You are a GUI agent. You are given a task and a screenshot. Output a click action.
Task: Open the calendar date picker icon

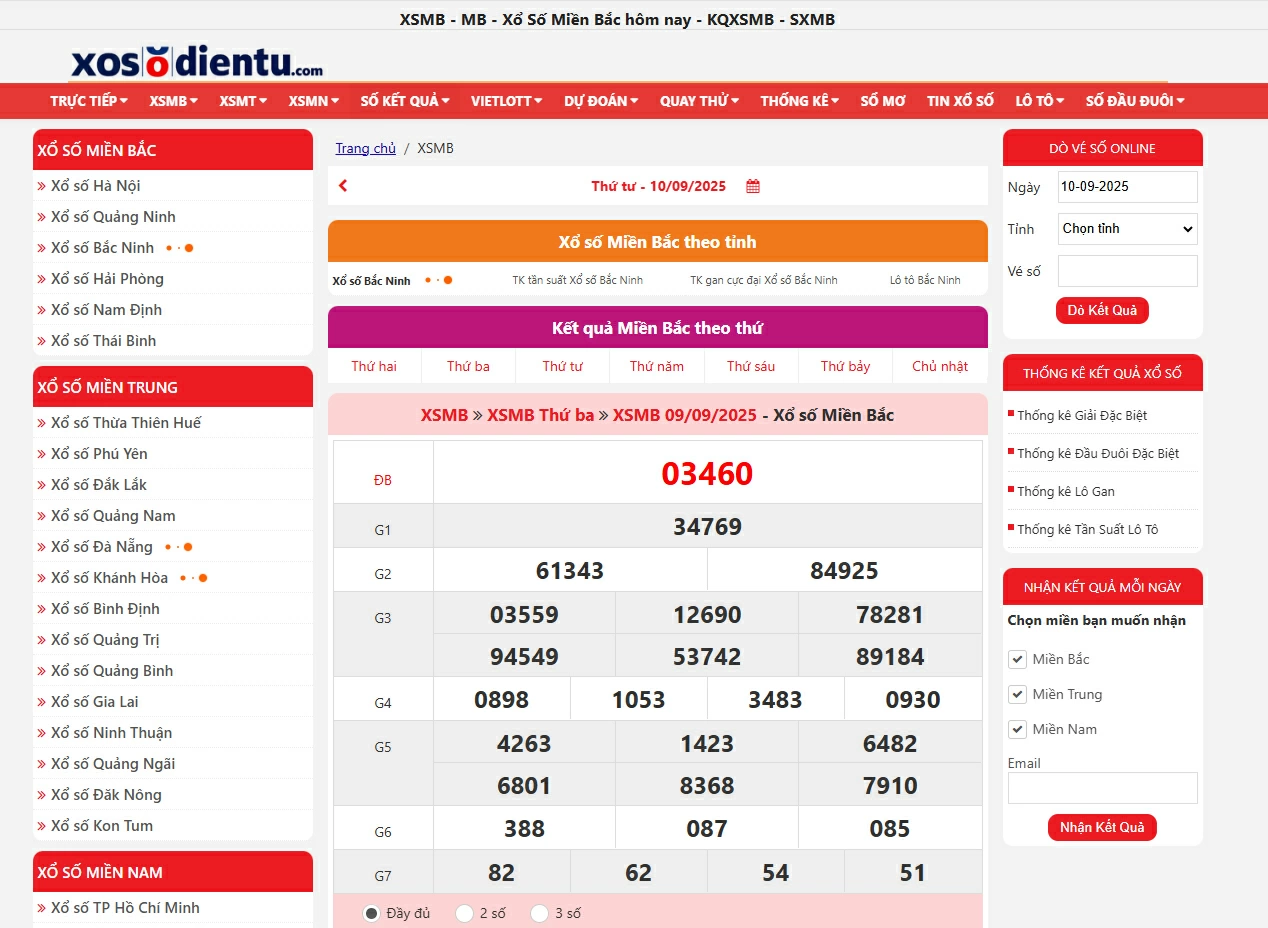pyautogui.click(x=753, y=186)
